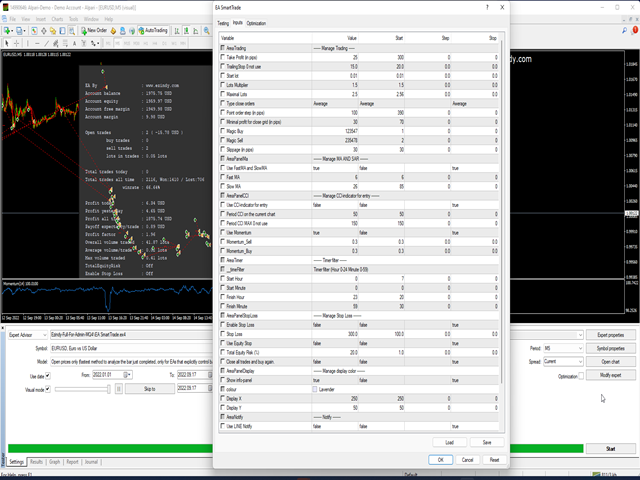
Task: Click the Load button
Action: (x=449, y=442)
